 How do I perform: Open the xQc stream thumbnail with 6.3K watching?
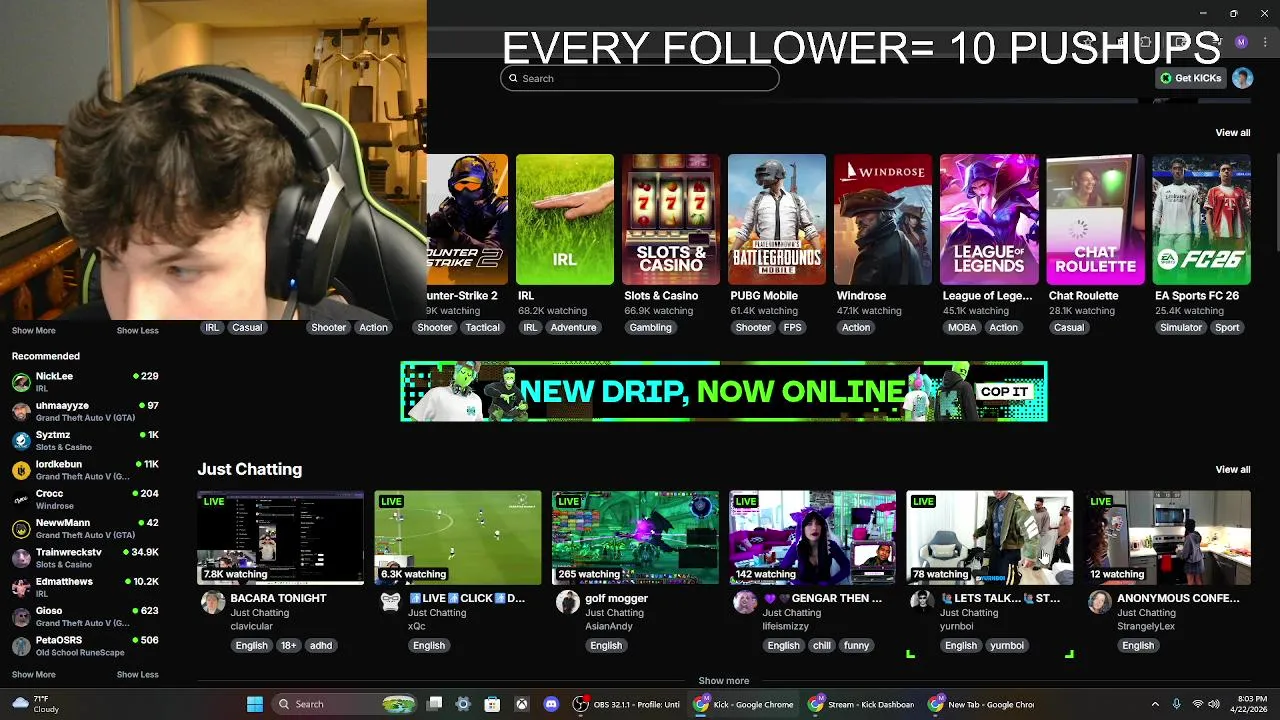click(458, 537)
